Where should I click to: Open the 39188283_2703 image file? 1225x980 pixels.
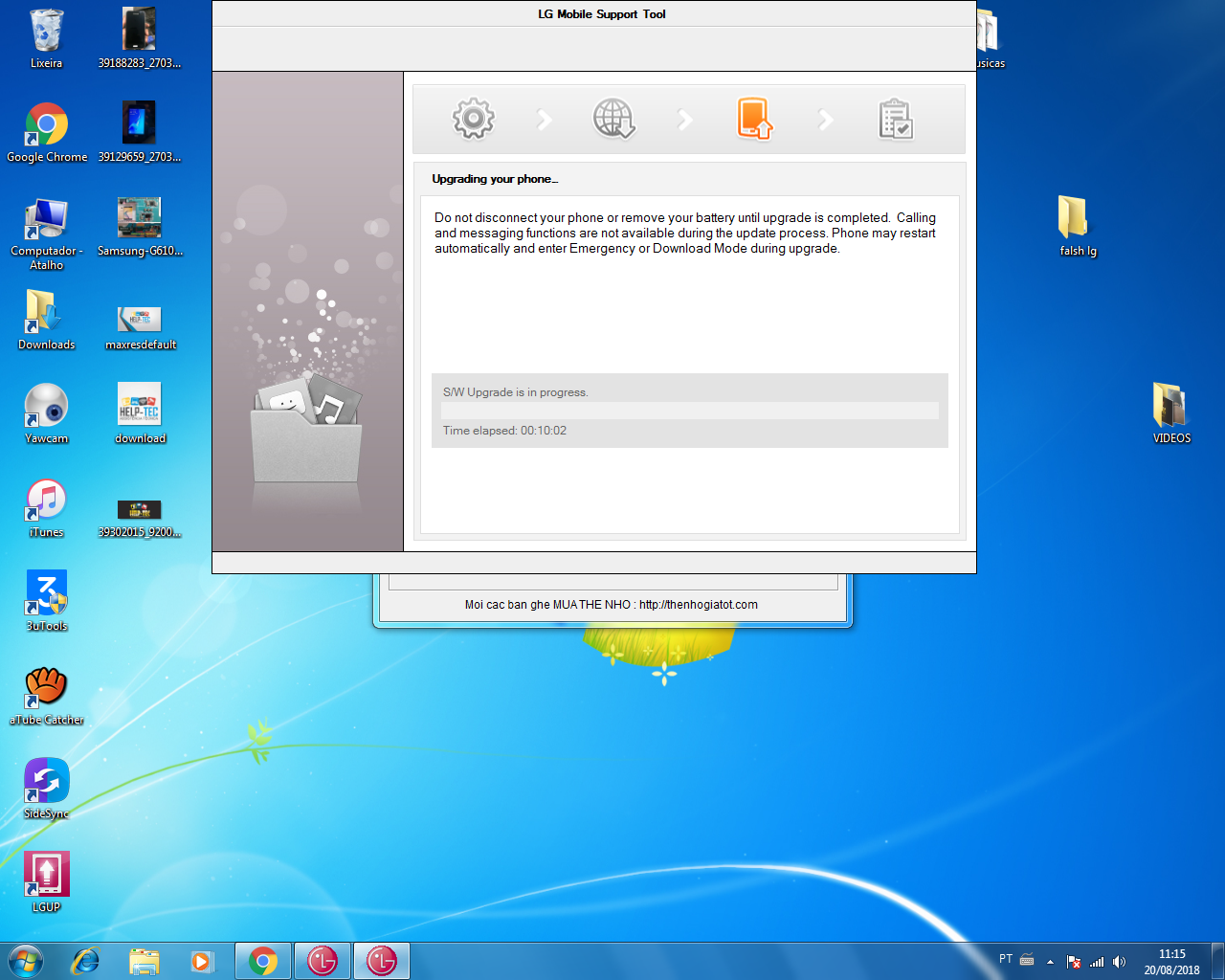click(x=140, y=38)
